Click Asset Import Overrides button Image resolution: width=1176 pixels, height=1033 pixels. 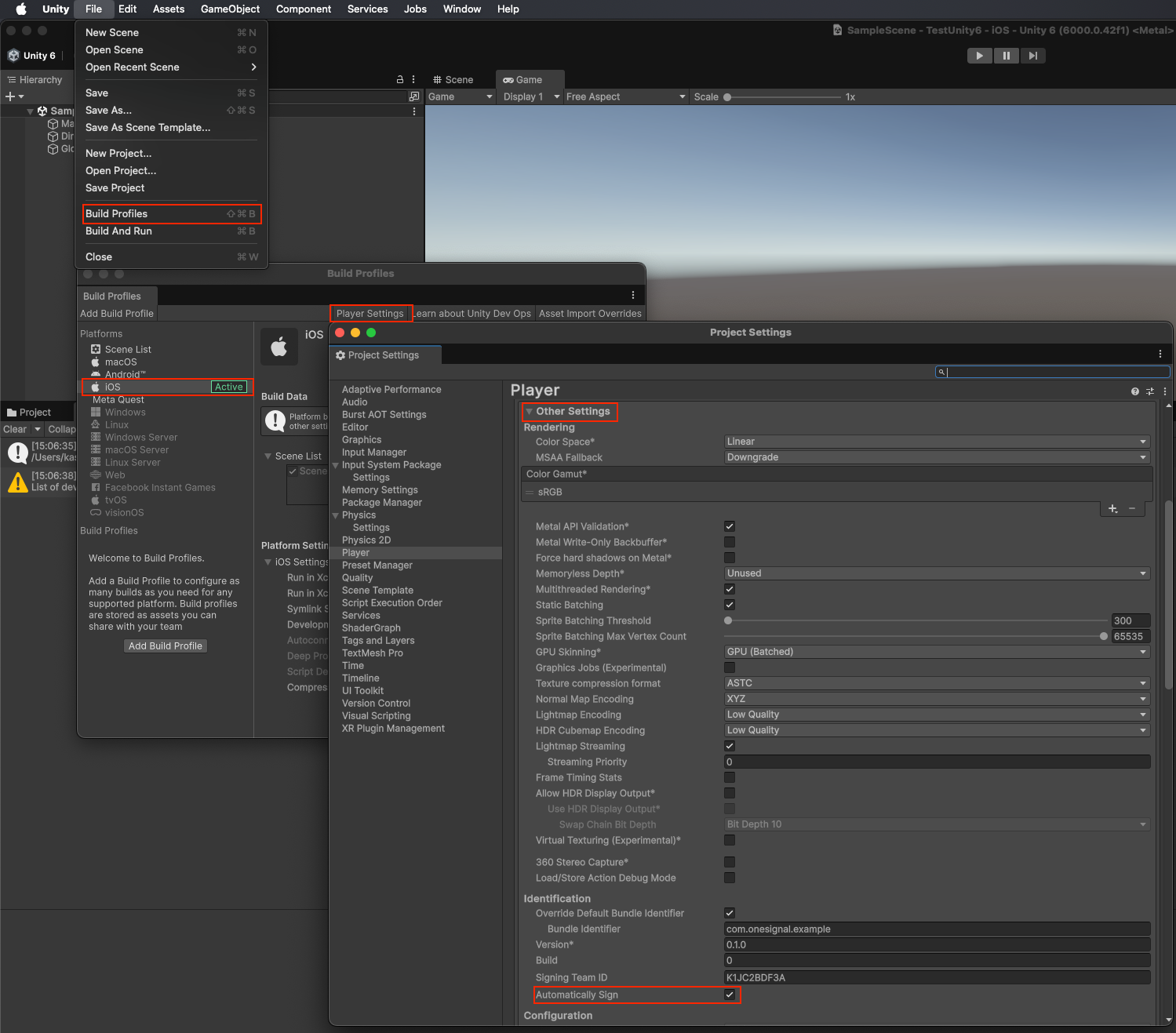click(590, 313)
